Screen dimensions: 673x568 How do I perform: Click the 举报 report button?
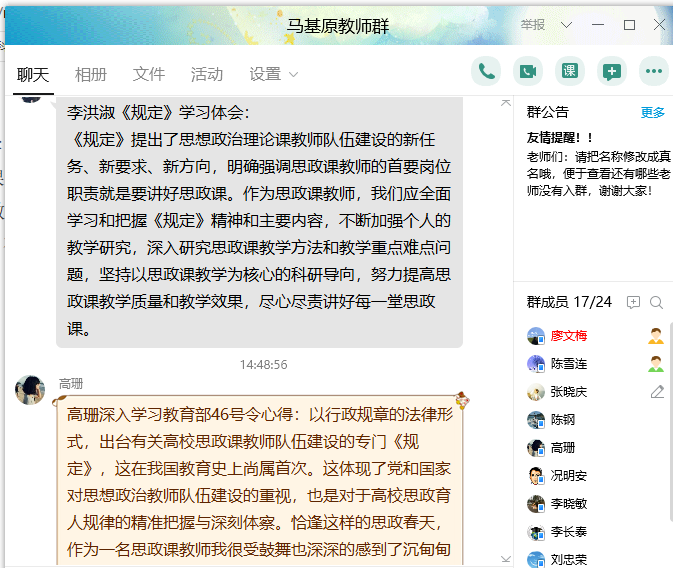(533, 25)
